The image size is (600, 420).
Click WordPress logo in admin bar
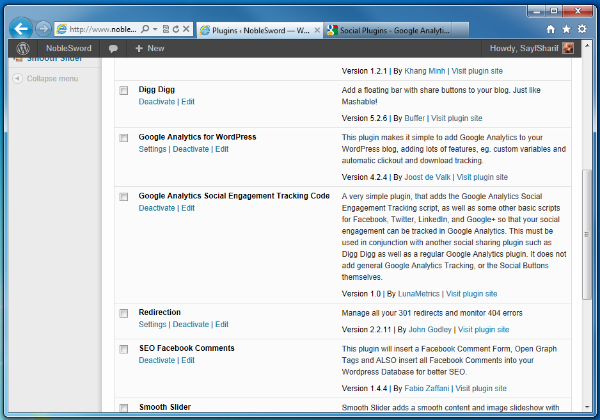click(23, 48)
